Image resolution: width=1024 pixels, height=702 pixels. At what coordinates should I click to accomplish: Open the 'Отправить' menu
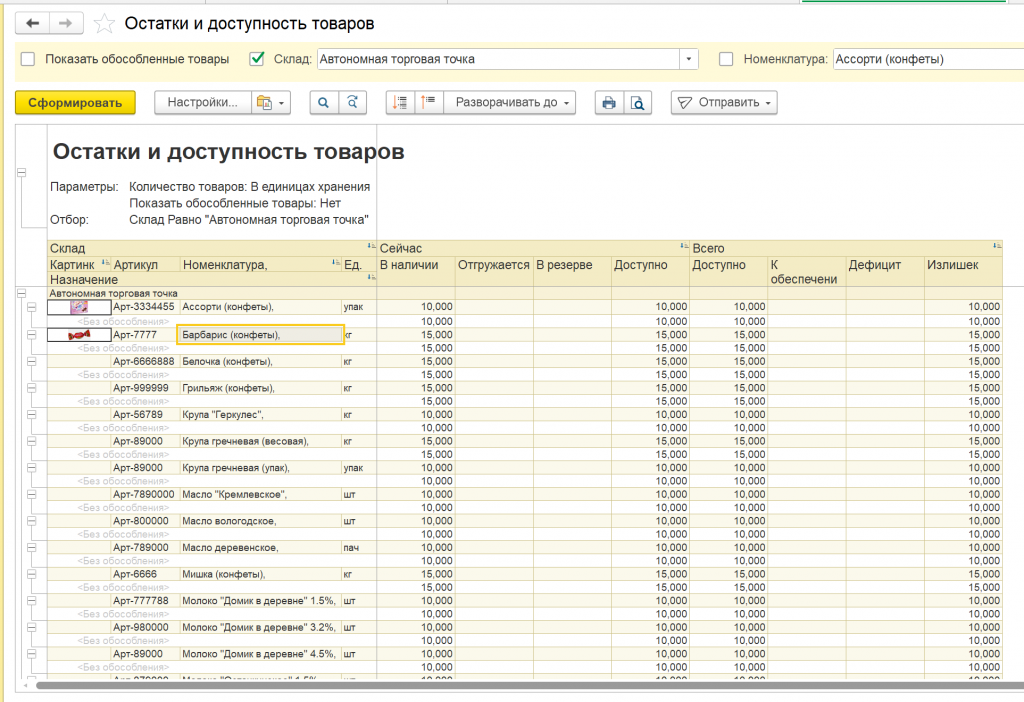(x=724, y=103)
